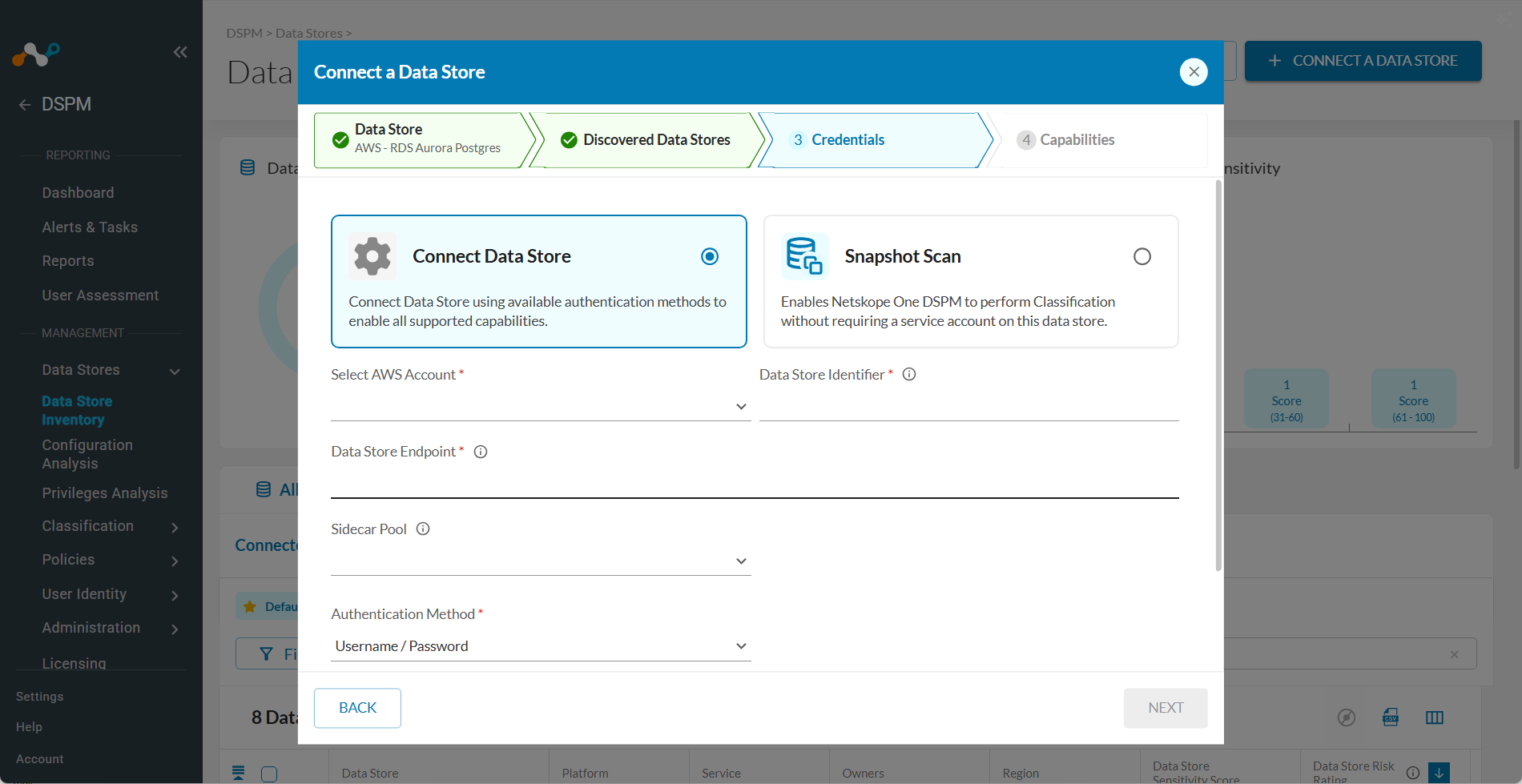Click the Data Store Identifier input field

pos(968,406)
